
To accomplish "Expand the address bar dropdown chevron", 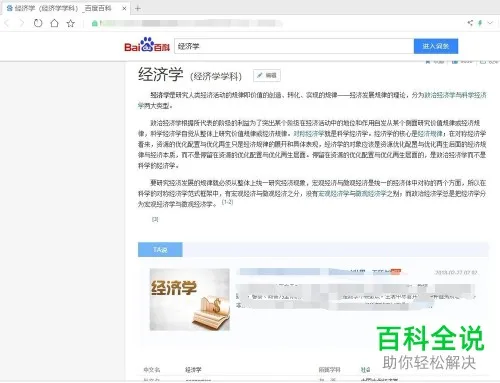I will coord(490,23).
